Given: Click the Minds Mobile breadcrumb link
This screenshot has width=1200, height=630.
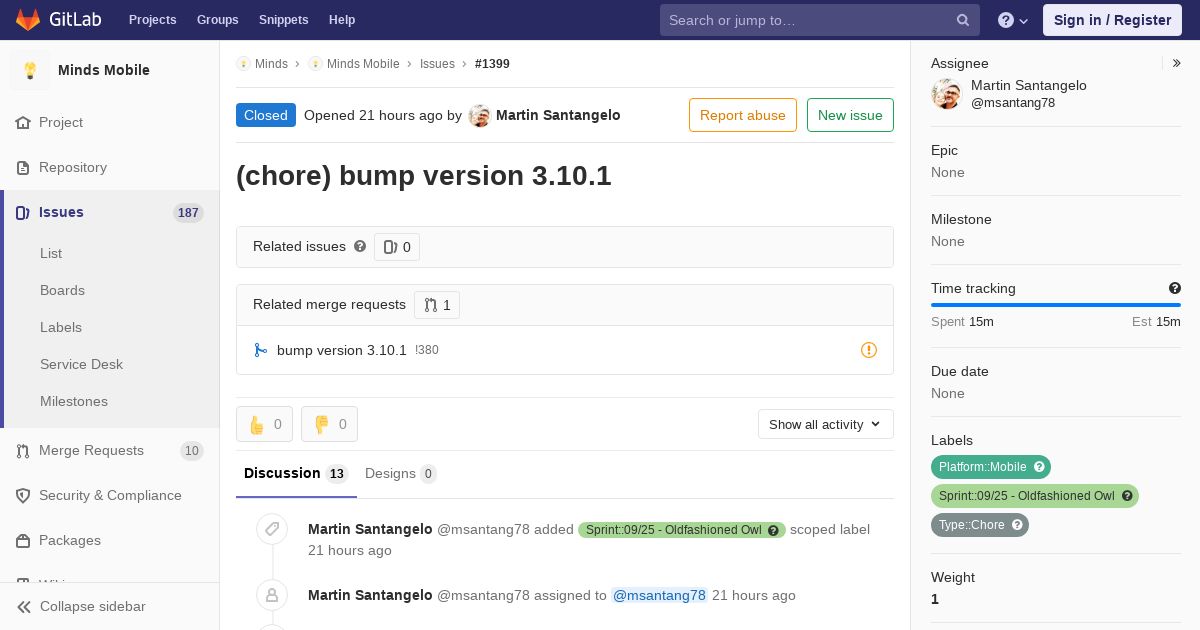Looking at the screenshot, I should [x=363, y=63].
